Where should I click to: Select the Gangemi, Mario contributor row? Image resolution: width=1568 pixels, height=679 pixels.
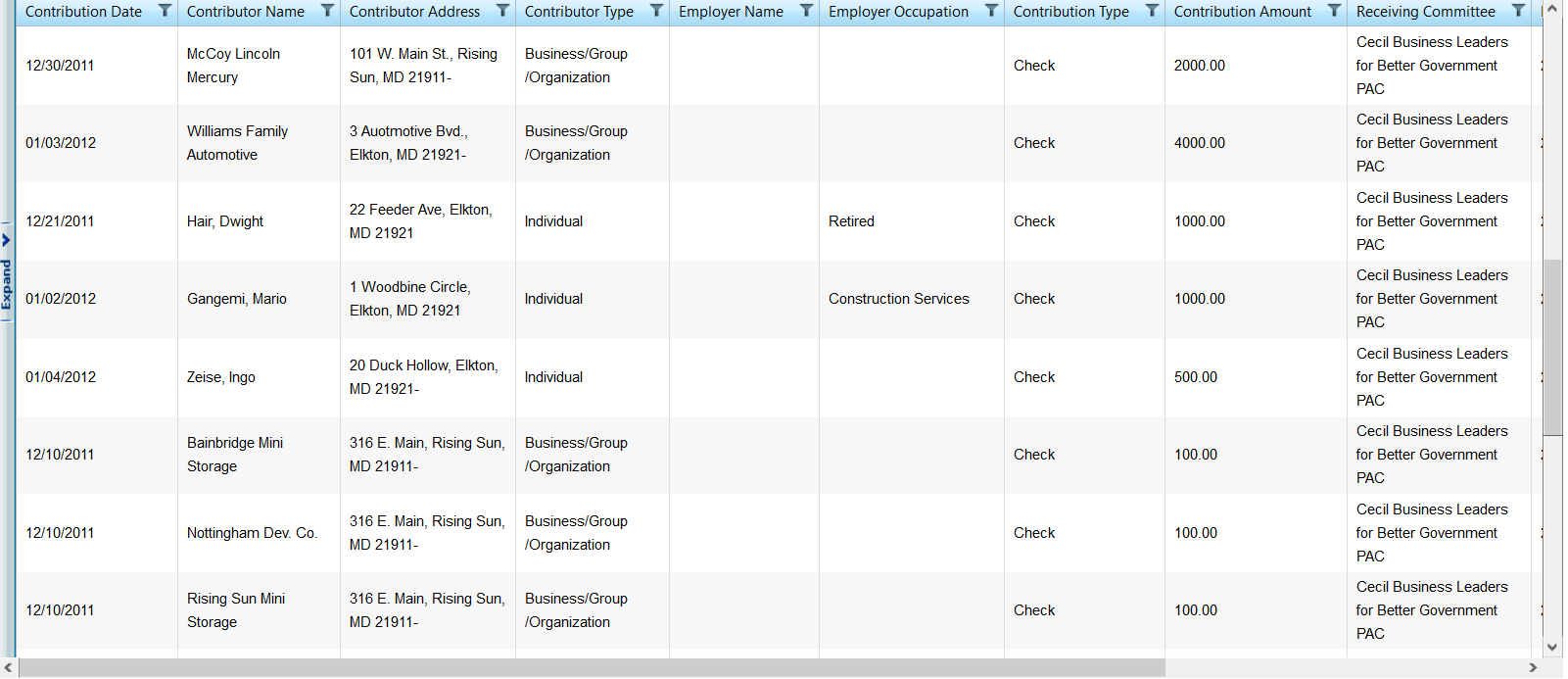point(237,299)
